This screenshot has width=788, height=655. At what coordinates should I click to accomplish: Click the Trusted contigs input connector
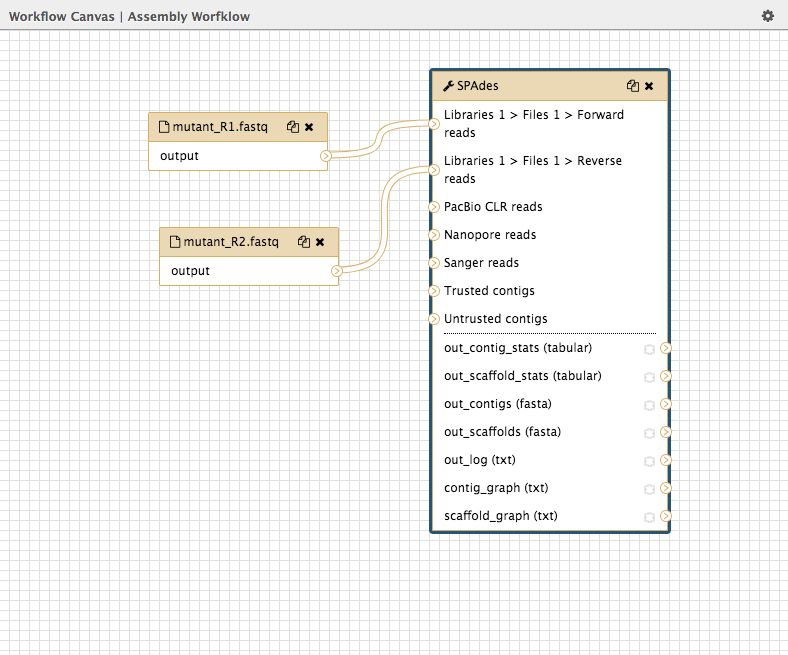[434, 291]
